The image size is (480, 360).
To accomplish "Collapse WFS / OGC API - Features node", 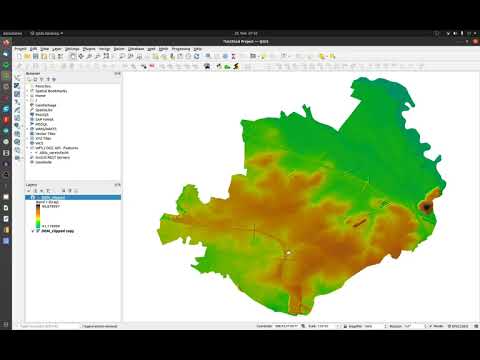I will 28,148.
